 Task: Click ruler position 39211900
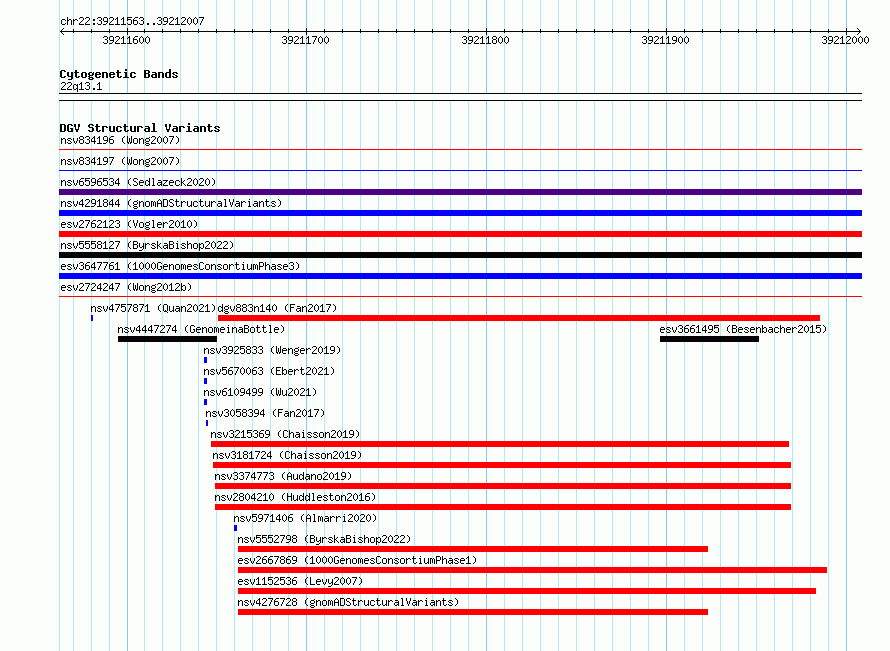click(665, 40)
